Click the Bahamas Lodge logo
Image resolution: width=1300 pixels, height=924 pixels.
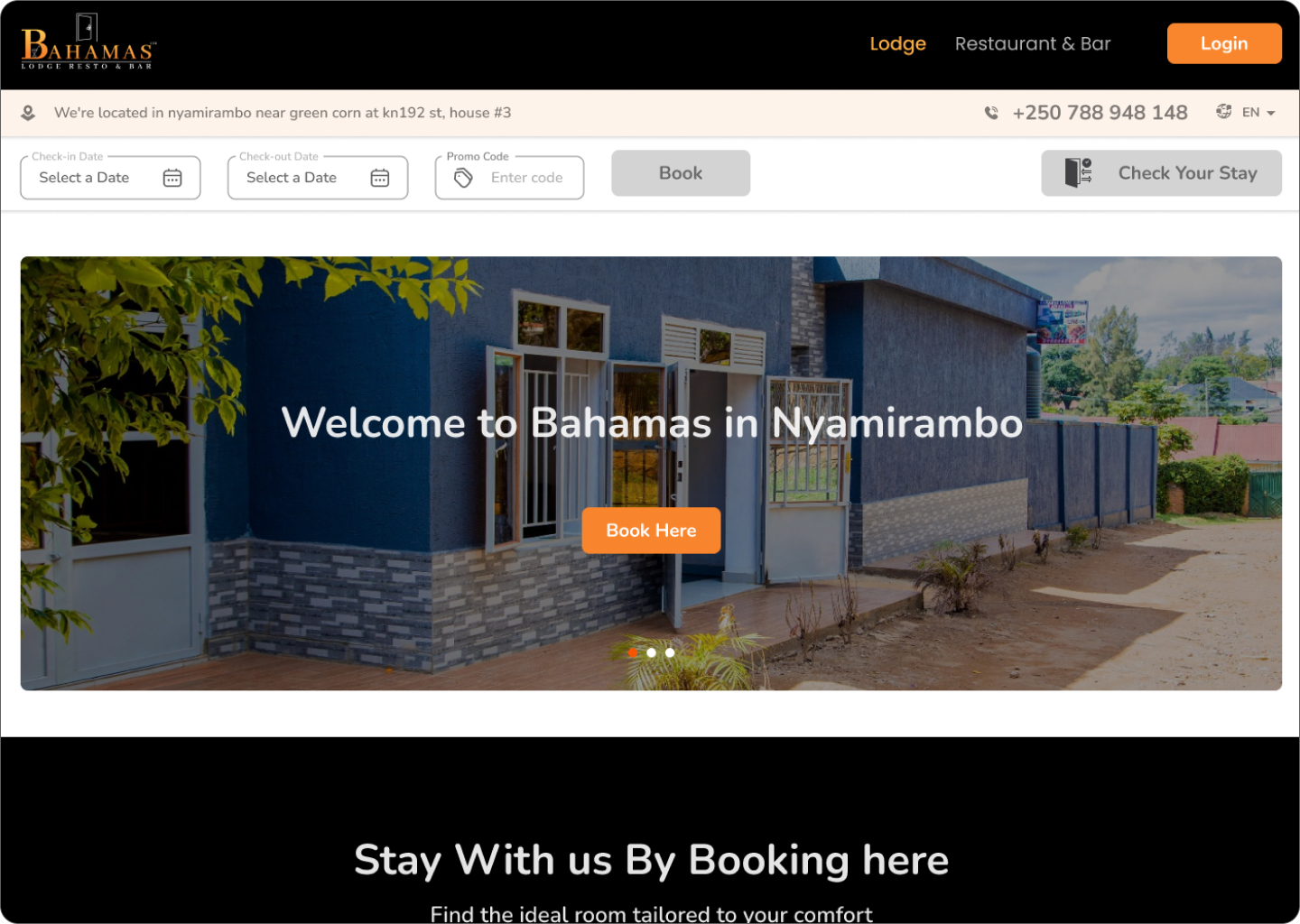point(88,42)
